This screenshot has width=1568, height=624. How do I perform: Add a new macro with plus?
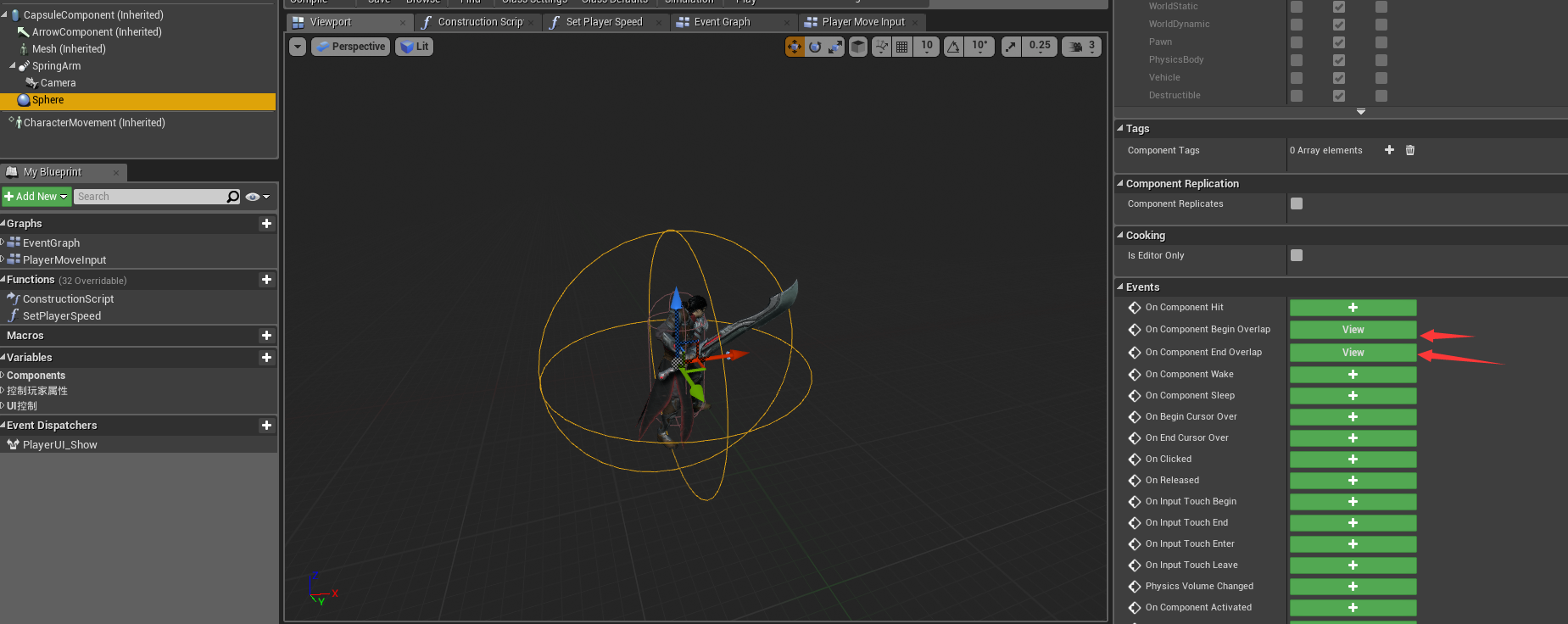[x=266, y=336]
